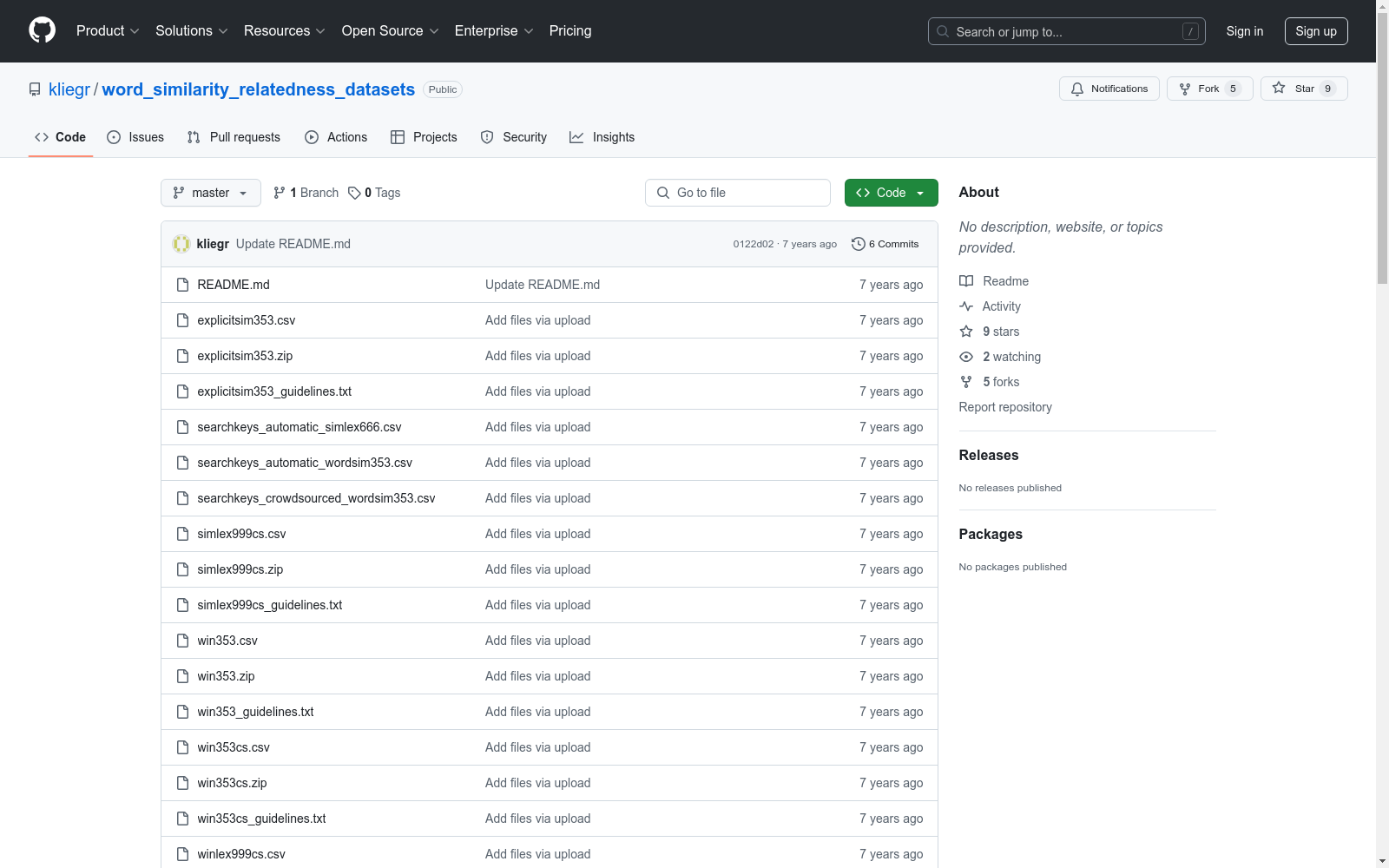Open the word_similarity_relatedness_datasets repository link

pos(259,89)
